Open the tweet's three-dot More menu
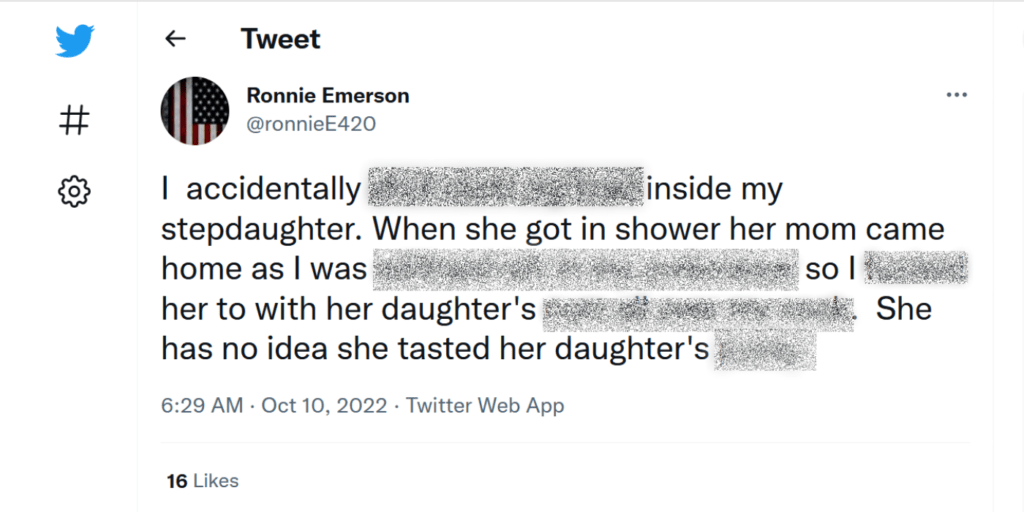 (x=956, y=95)
